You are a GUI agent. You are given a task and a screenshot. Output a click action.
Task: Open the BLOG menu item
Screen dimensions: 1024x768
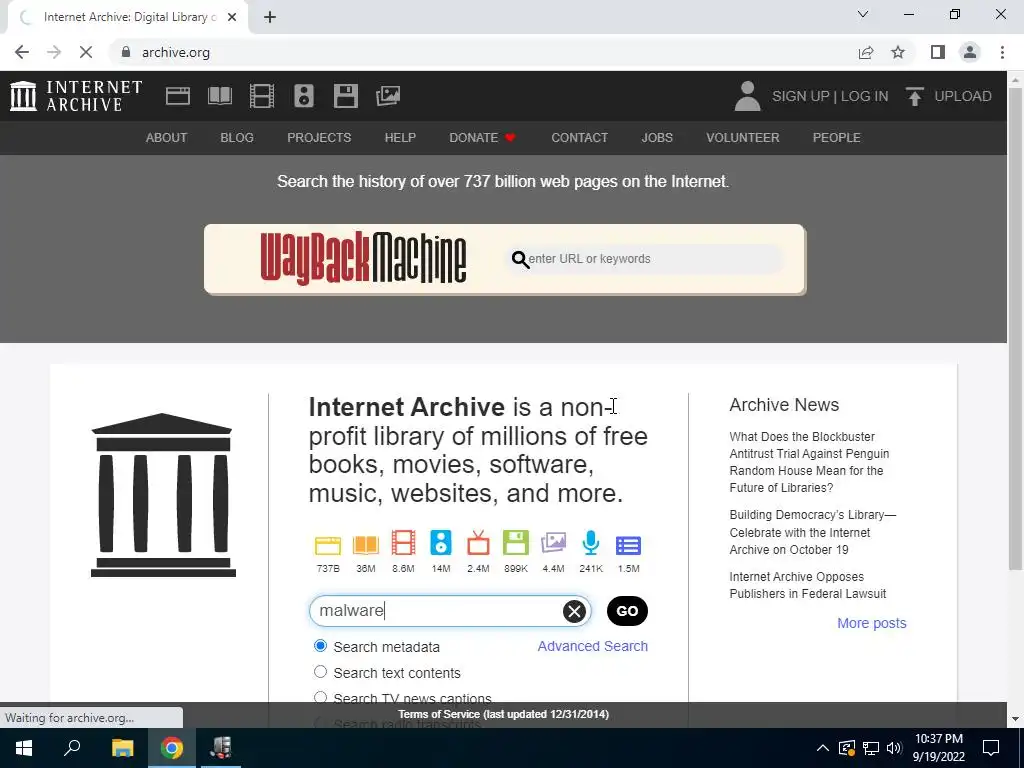point(237,138)
